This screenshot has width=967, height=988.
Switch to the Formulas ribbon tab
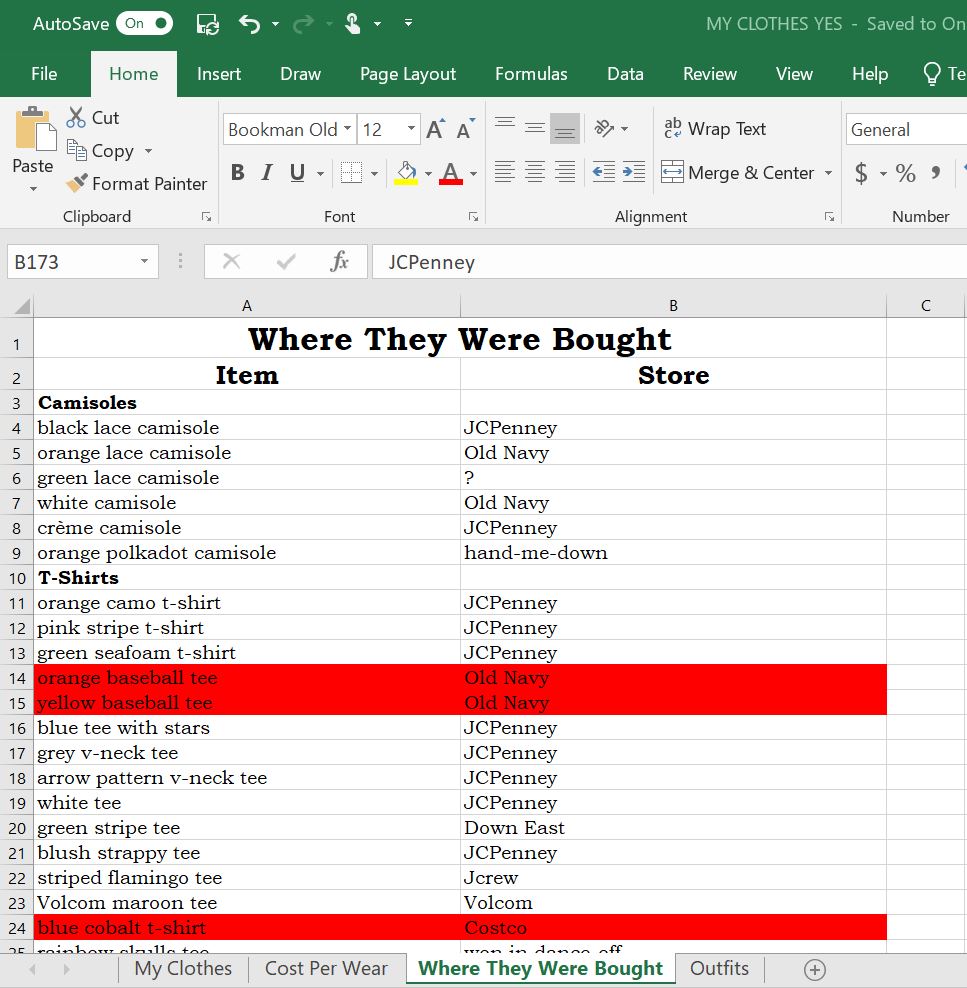531,73
